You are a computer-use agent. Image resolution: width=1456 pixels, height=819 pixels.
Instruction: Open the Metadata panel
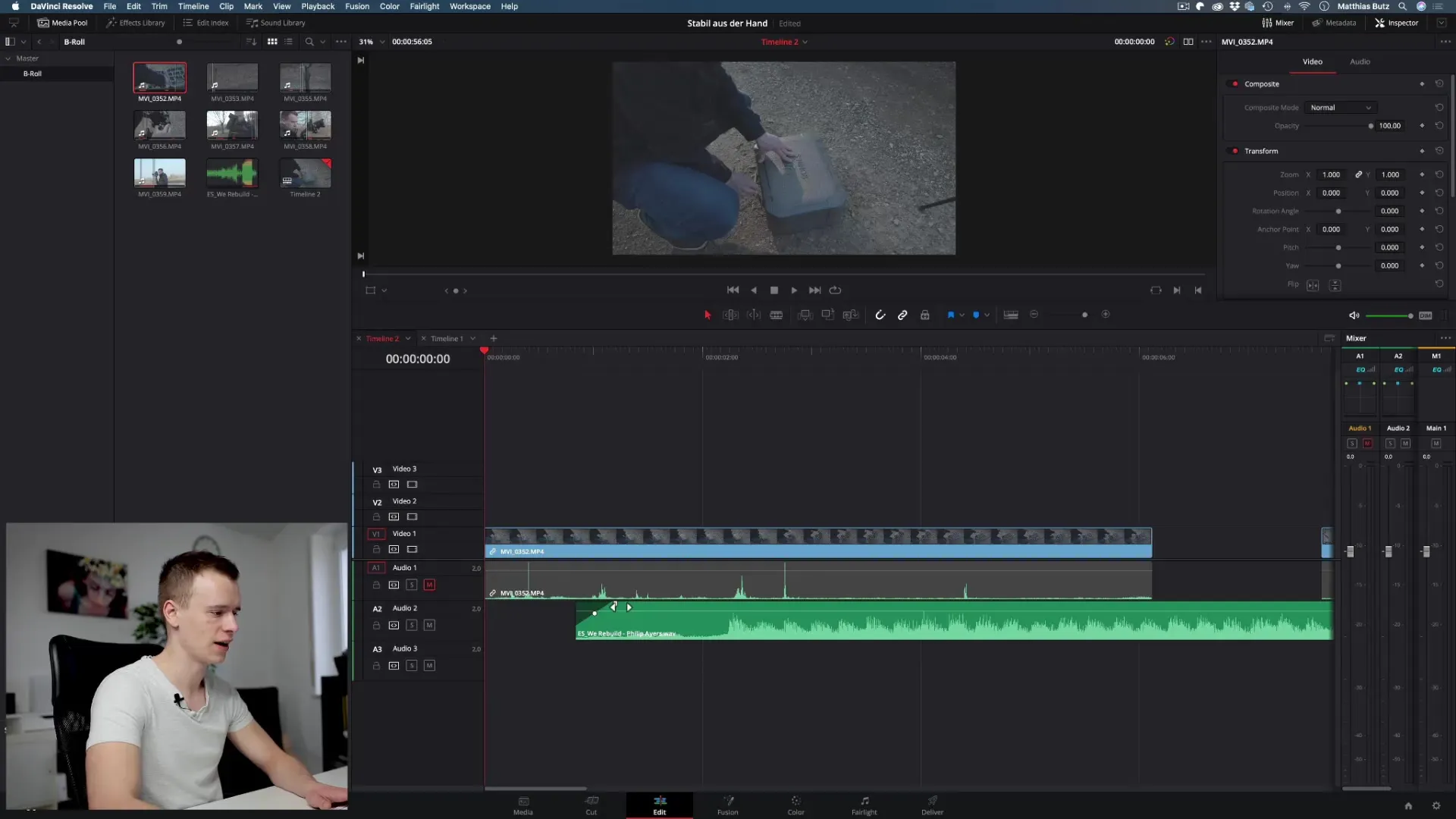click(1334, 23)
